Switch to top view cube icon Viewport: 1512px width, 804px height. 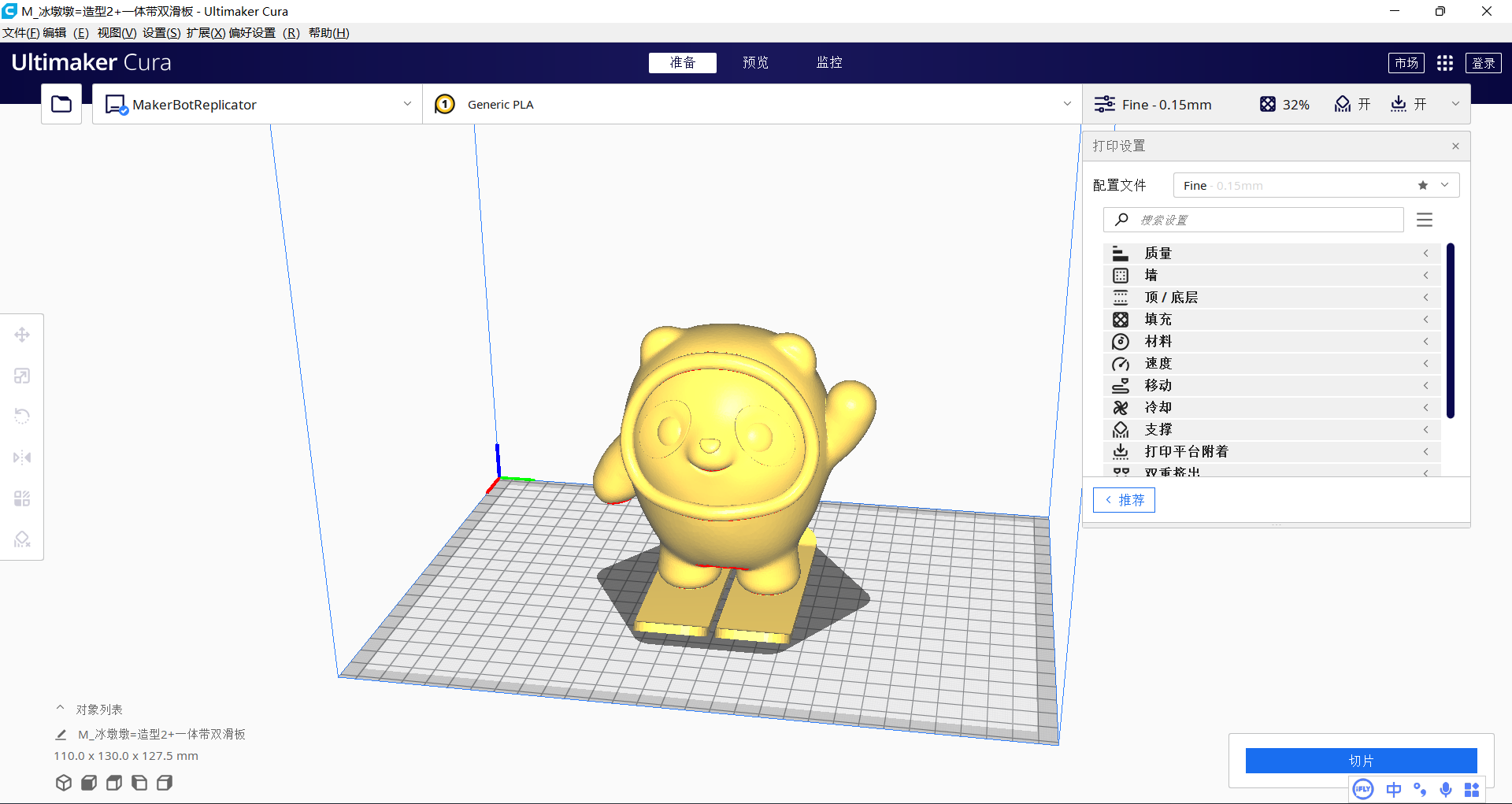pos(114,783)
